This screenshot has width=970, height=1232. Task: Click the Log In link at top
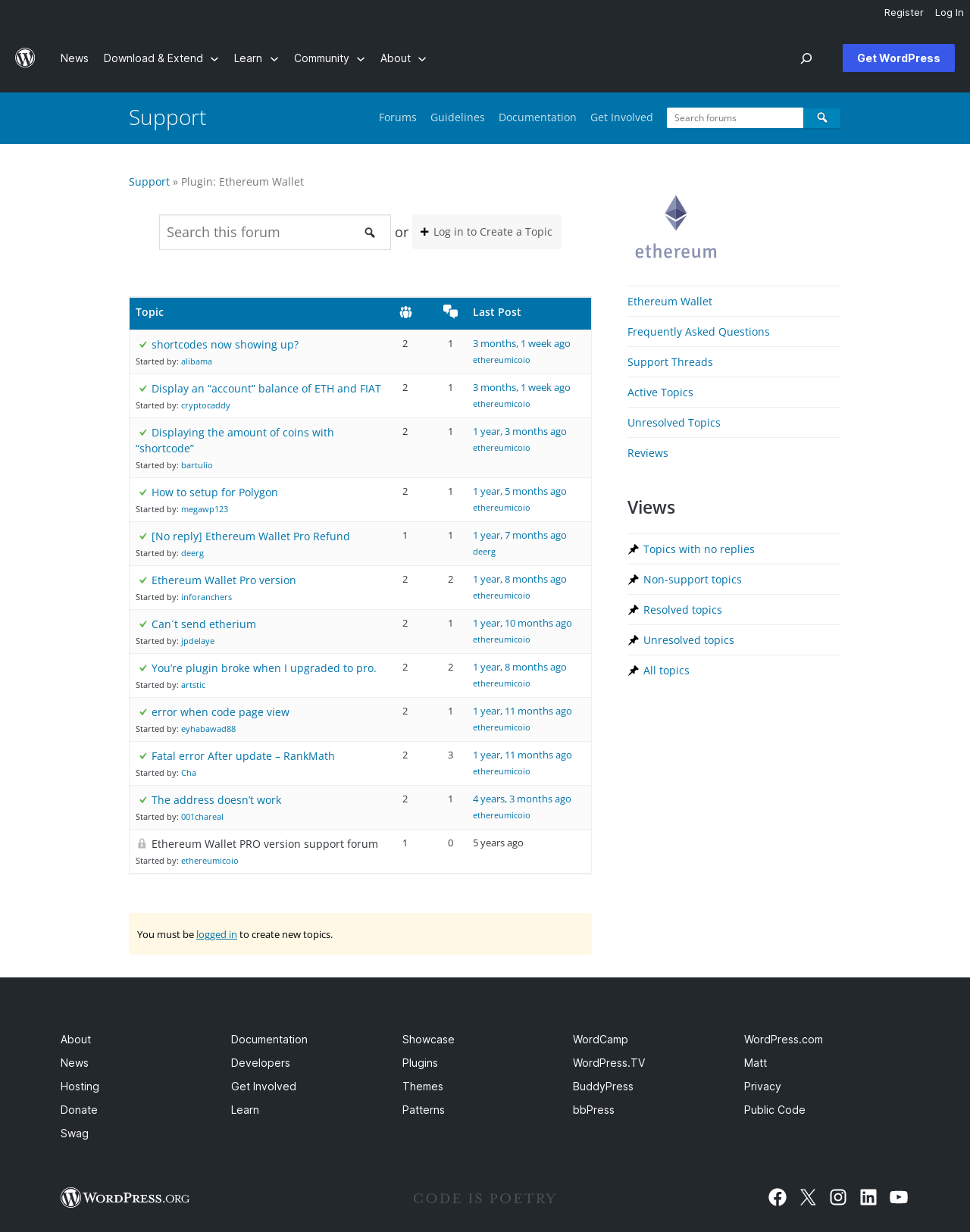[949, 13]
